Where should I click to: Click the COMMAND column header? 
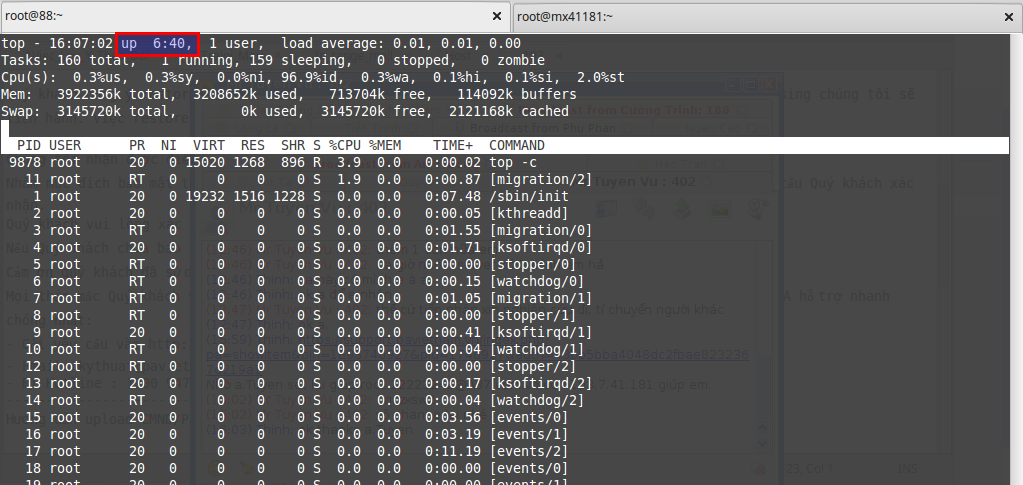click(517, 146)
